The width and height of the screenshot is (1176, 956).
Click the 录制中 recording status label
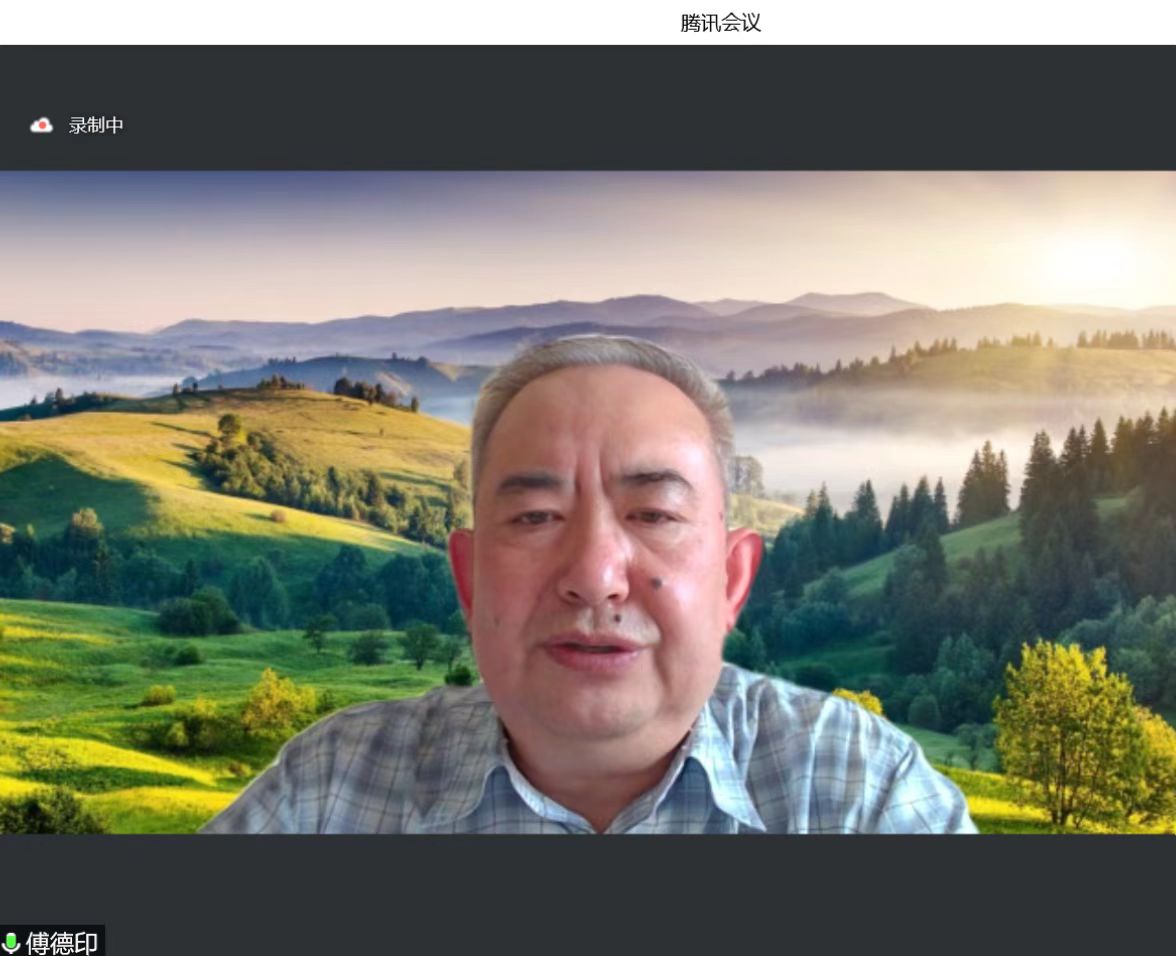coord(96,125)
